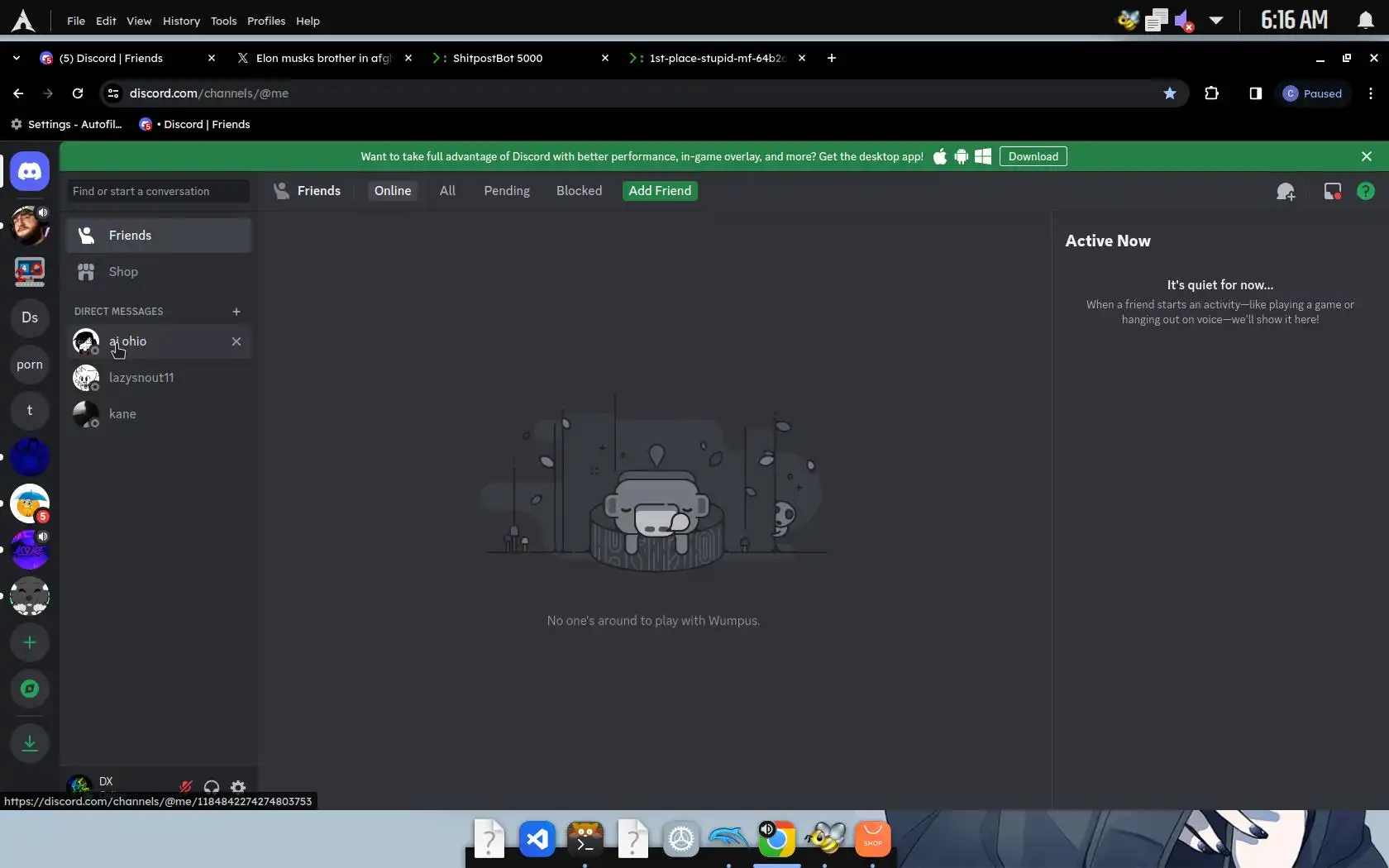The height and width of the screenshot is (868, 1389).
Task: Open the Discord | Friends bookmark
Action: [x=195, y=124]
